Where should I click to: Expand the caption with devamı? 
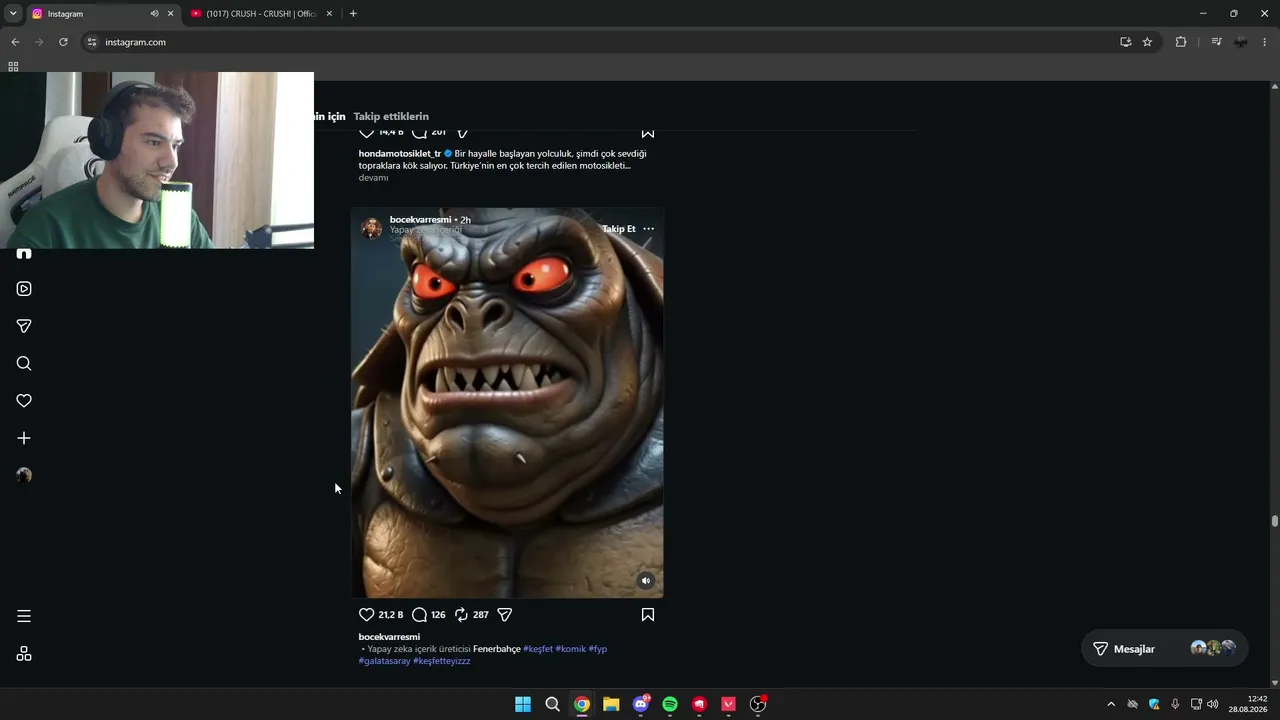tap(373, 178)
